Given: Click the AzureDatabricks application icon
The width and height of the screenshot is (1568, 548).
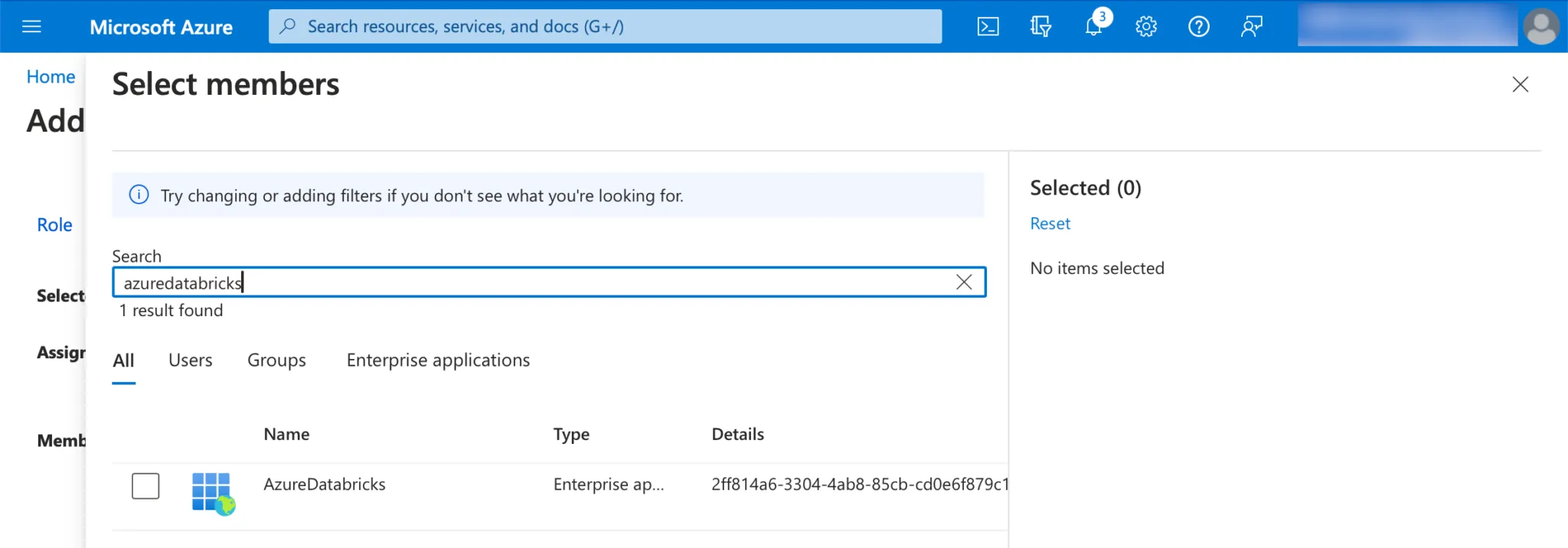Looking at the screenshot, I should tap(212, 492).
